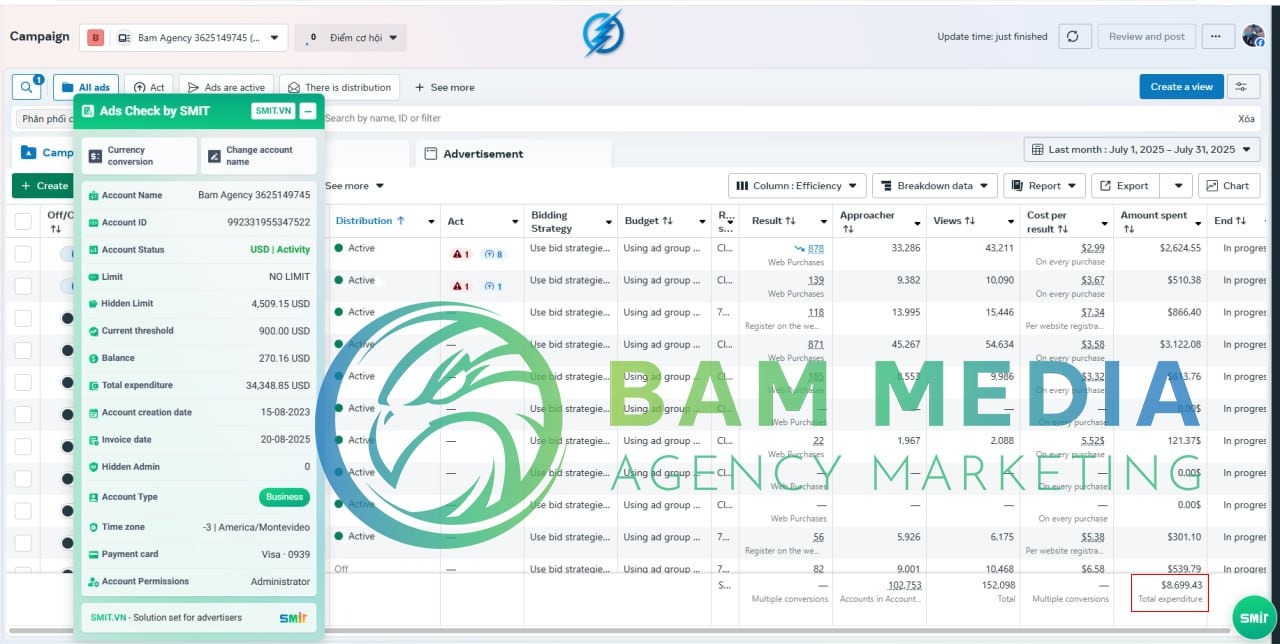Select the Act view tab
Screen dimensions: 1280x644
coord(149,87)
